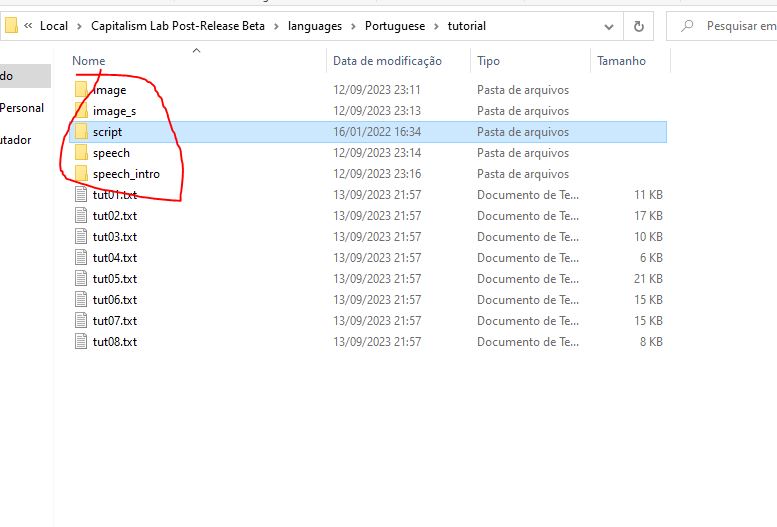777x527 pixels.
Task: Select file name tut07.txt
Action: (115, 320)
